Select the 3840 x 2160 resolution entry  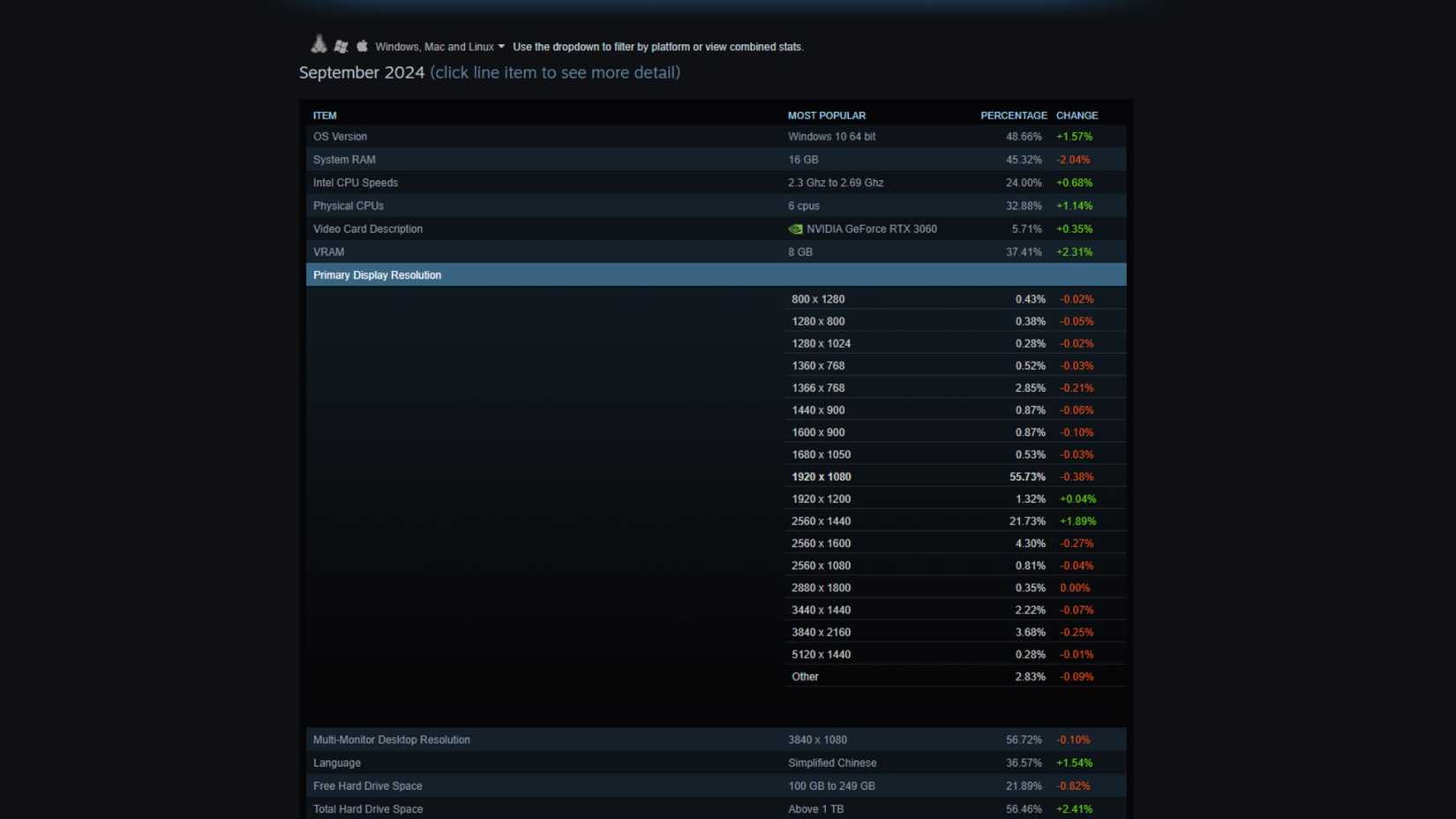[956, 632]
